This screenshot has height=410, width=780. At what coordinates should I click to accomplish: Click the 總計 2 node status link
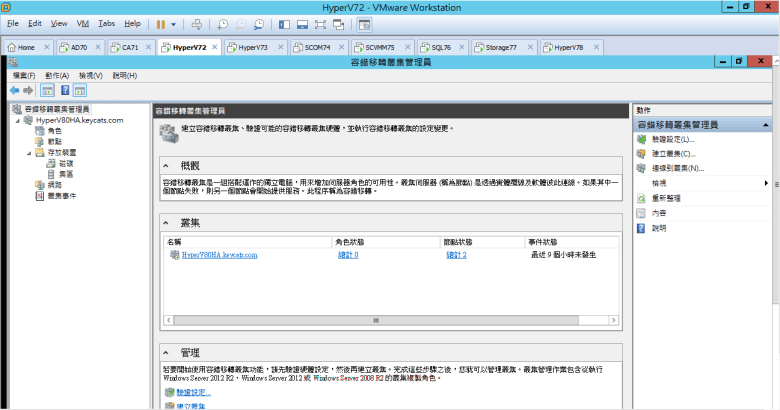pyautogui.click(x=456, y=255)
